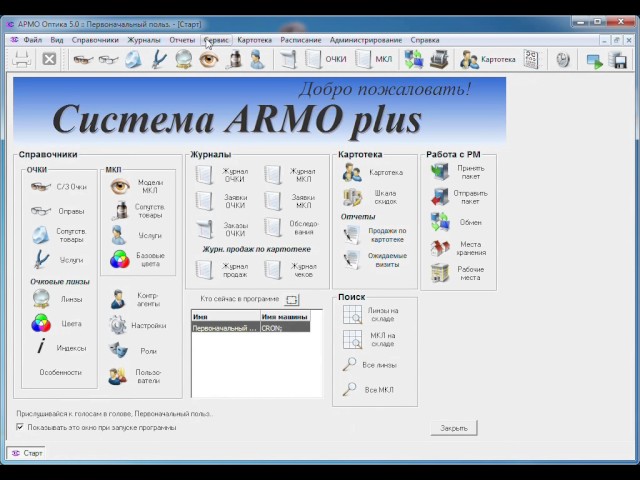The image size is (640, 480).
Task: Click Обмен data exchange
Action: (x=456, y=222)
